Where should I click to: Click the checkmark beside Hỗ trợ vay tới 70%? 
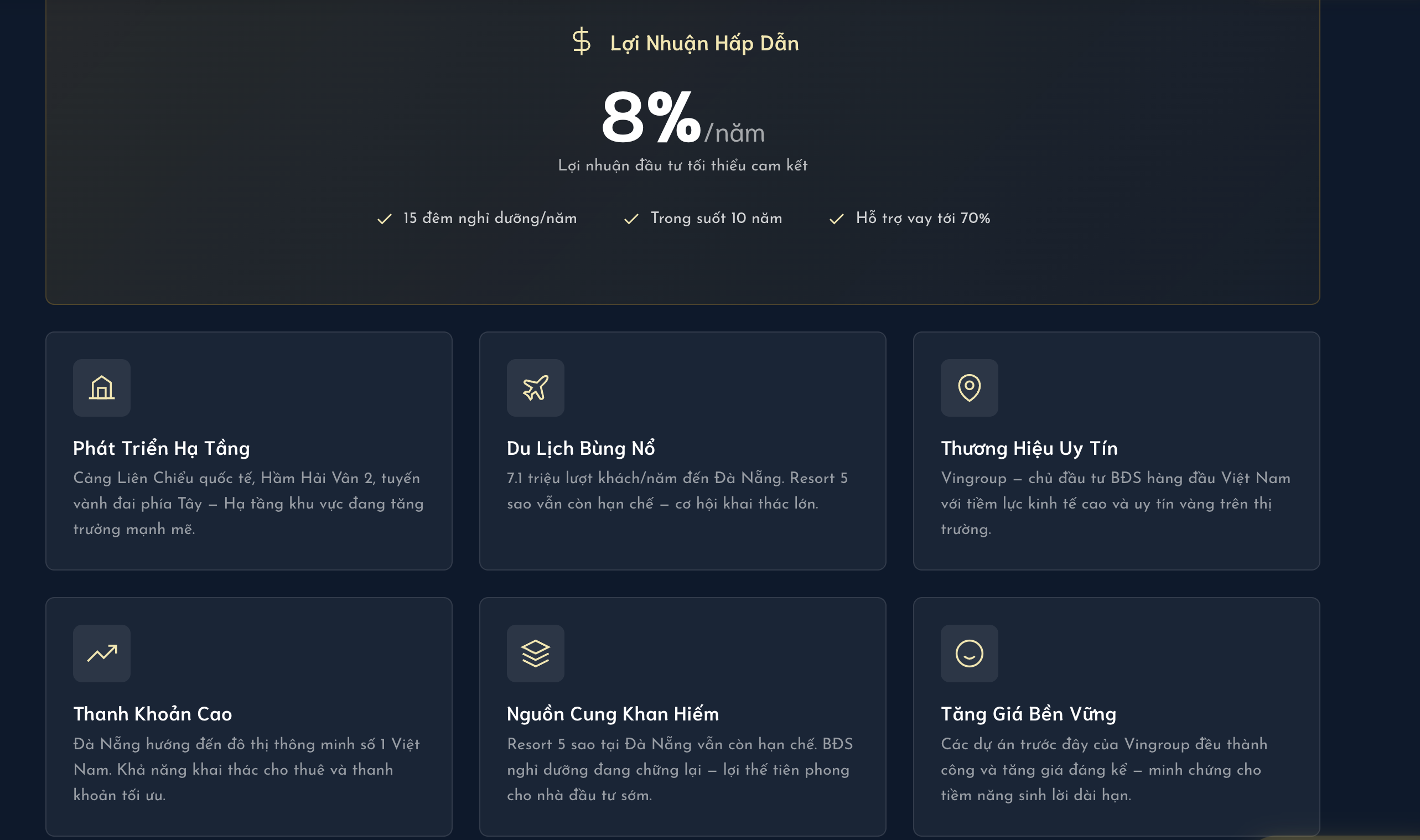(837, 219)
